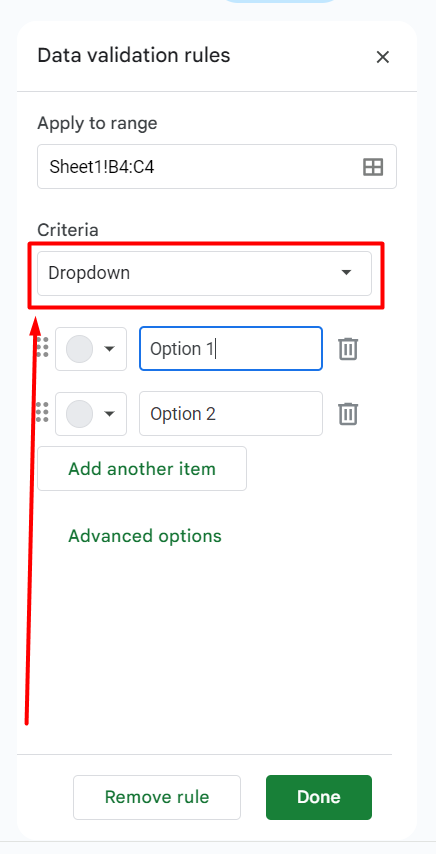This screenshot has height=854, width=436.
Task: Confirm with the green Done button
Action: [x=319, y=797]
